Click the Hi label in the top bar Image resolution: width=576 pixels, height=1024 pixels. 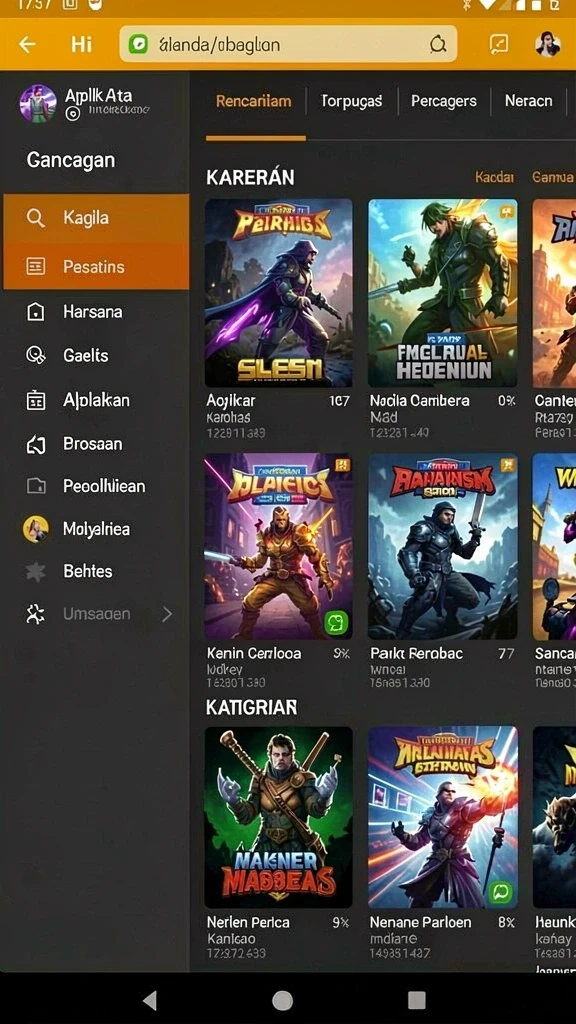coord(82,44)
